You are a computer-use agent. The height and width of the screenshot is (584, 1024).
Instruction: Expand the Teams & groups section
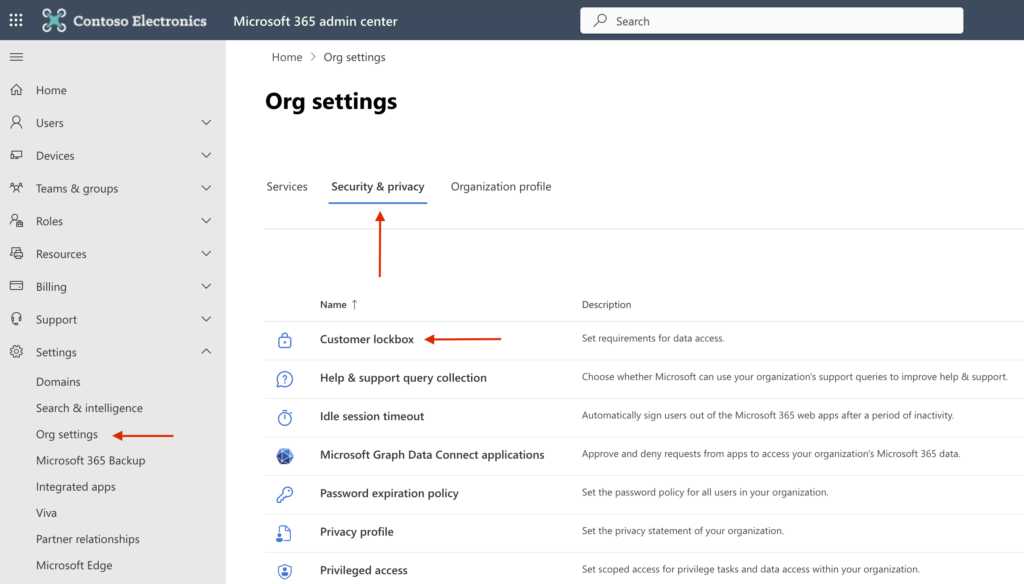(206, 188)
